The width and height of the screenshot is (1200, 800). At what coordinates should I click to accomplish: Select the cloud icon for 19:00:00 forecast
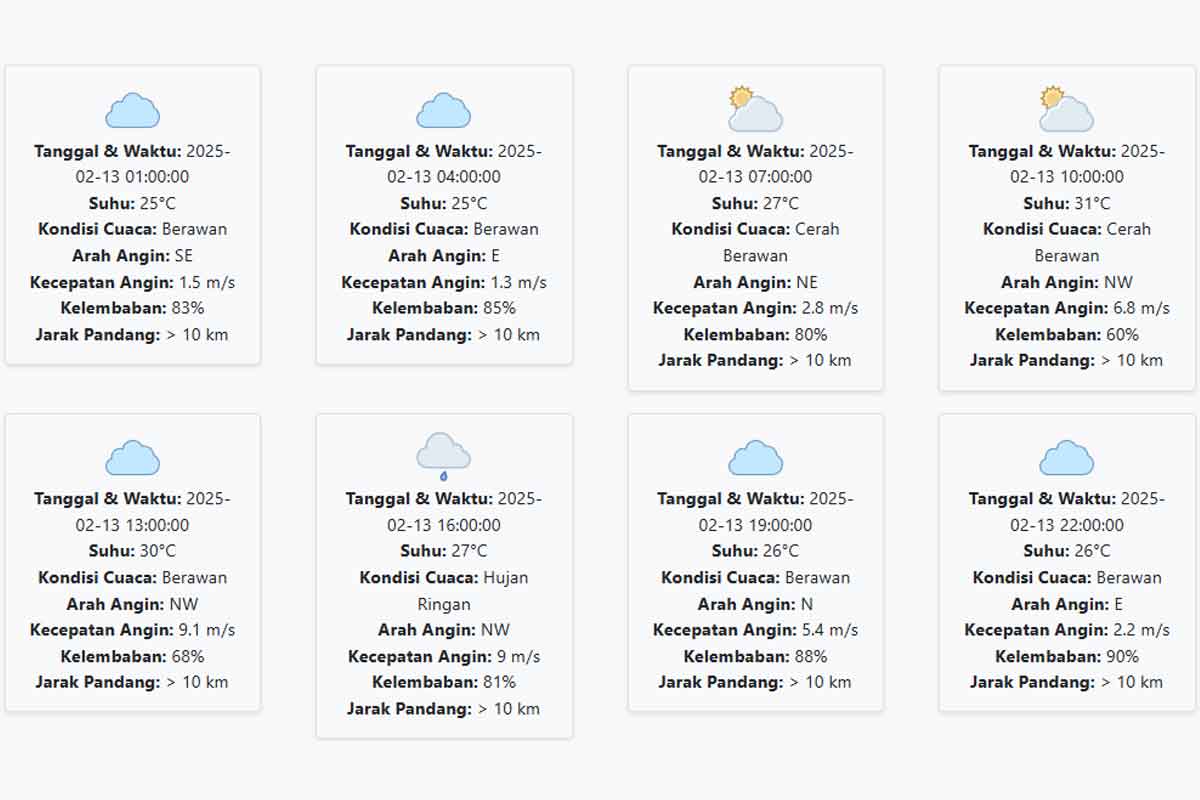click(x=755, y=458)
